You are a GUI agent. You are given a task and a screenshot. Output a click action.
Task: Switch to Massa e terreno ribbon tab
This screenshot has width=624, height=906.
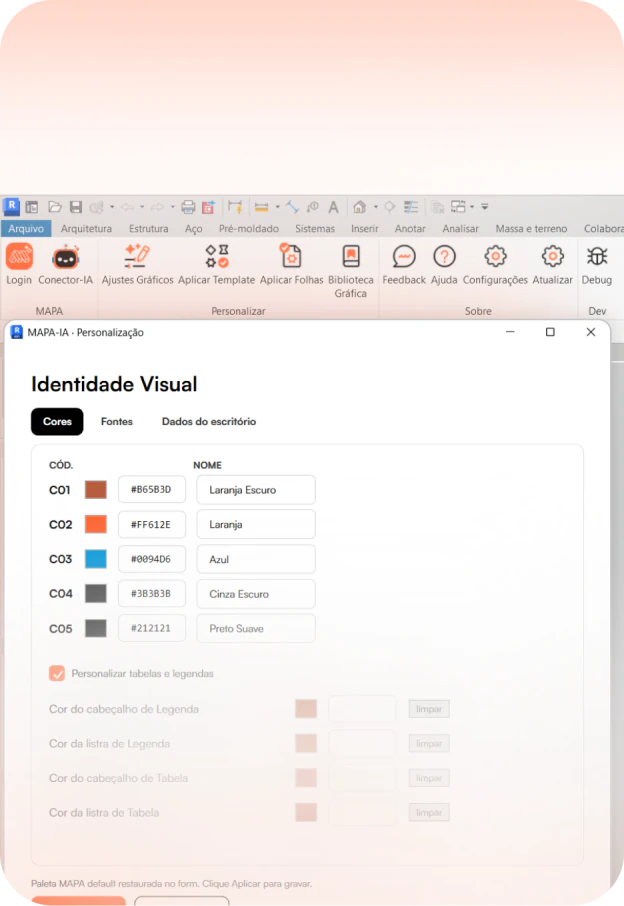click(531, 228)
